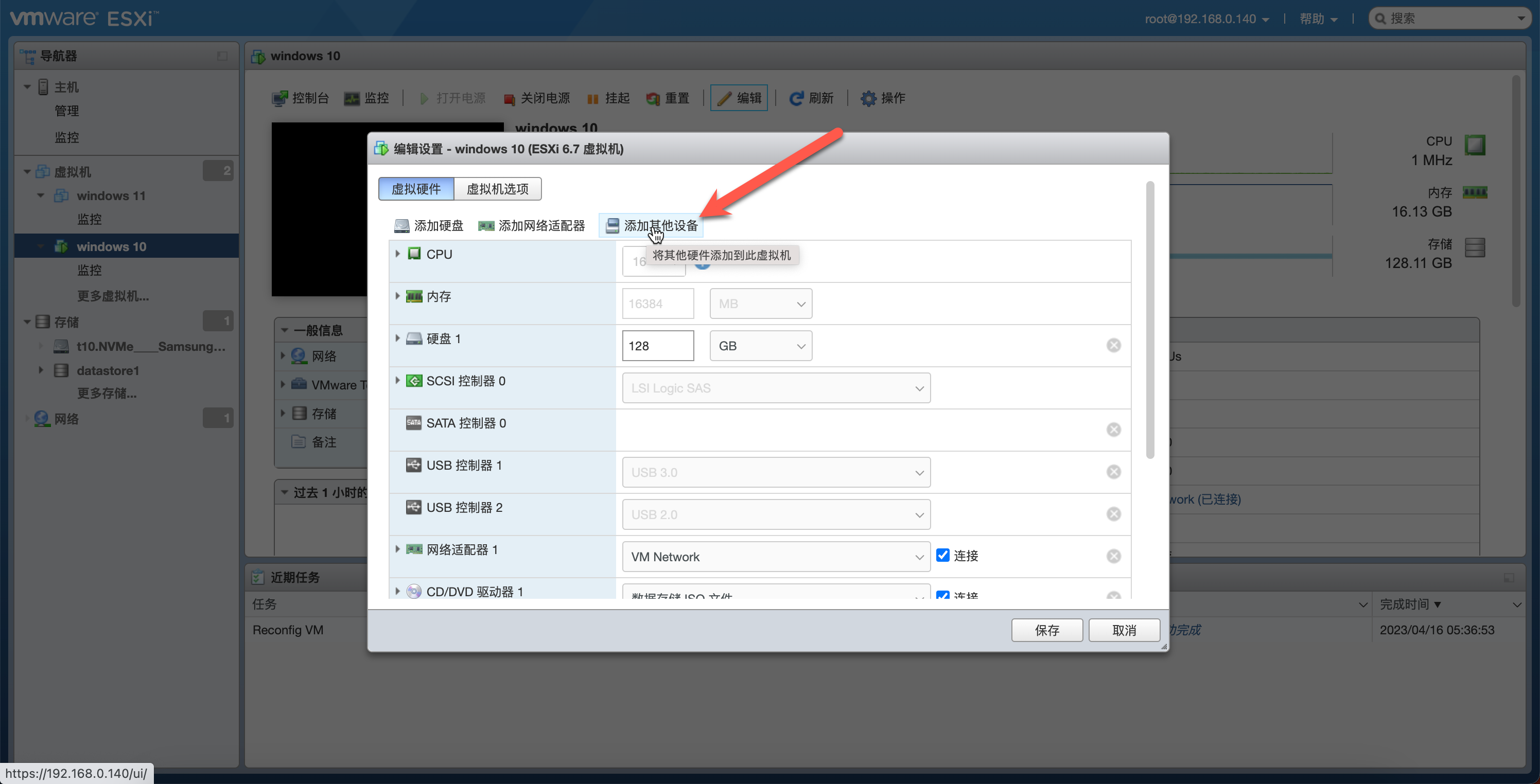Click Refresh (刷新) toolbar icon
The image size is (1540, 784).
point(796,98)
